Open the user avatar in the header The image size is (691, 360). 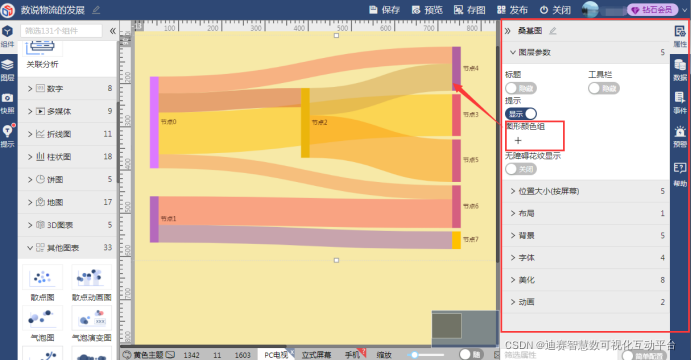pyautogui.click(x=590, y=10)
